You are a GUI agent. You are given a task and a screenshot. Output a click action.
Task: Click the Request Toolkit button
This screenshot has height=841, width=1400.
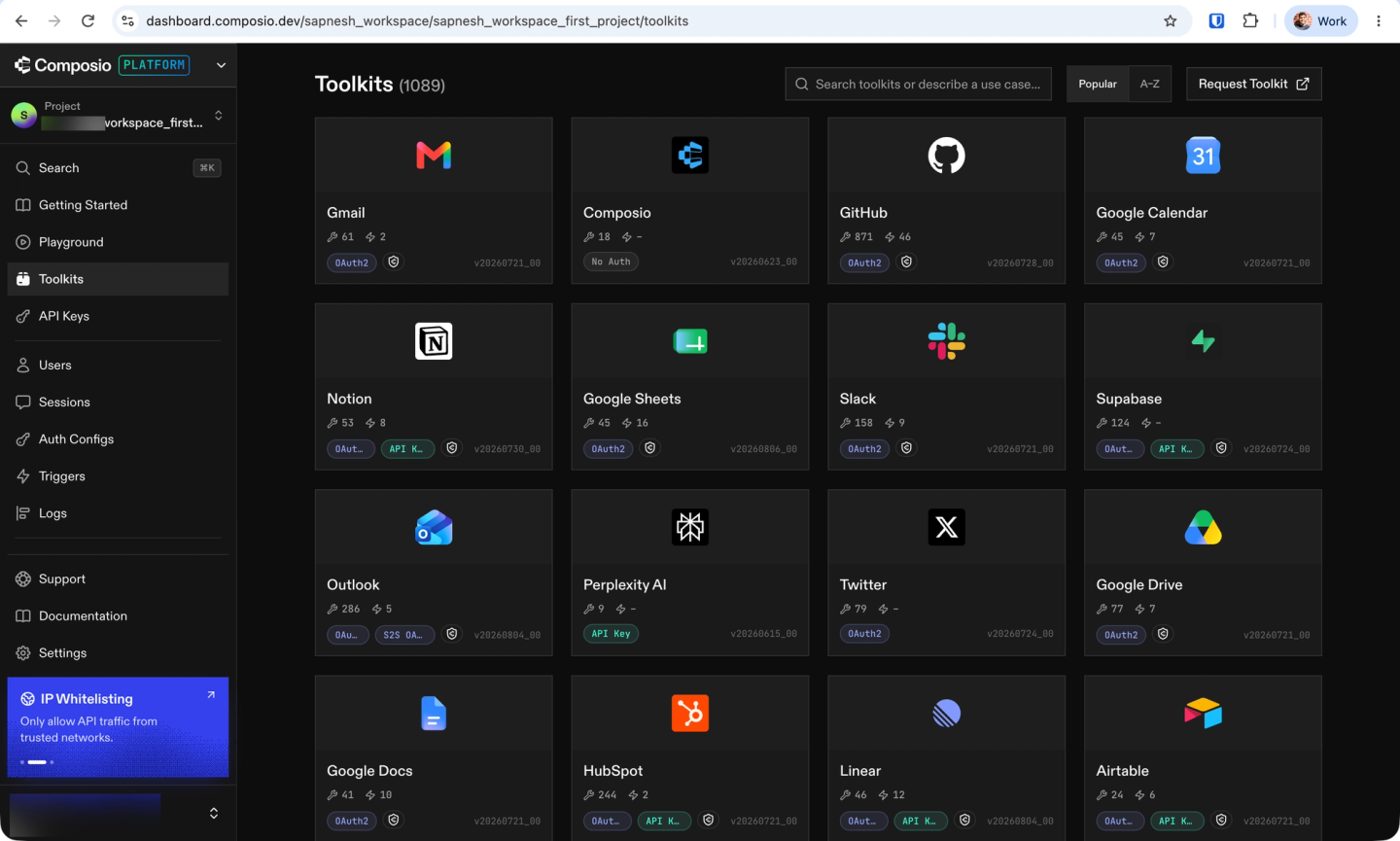click(1253, 85)
